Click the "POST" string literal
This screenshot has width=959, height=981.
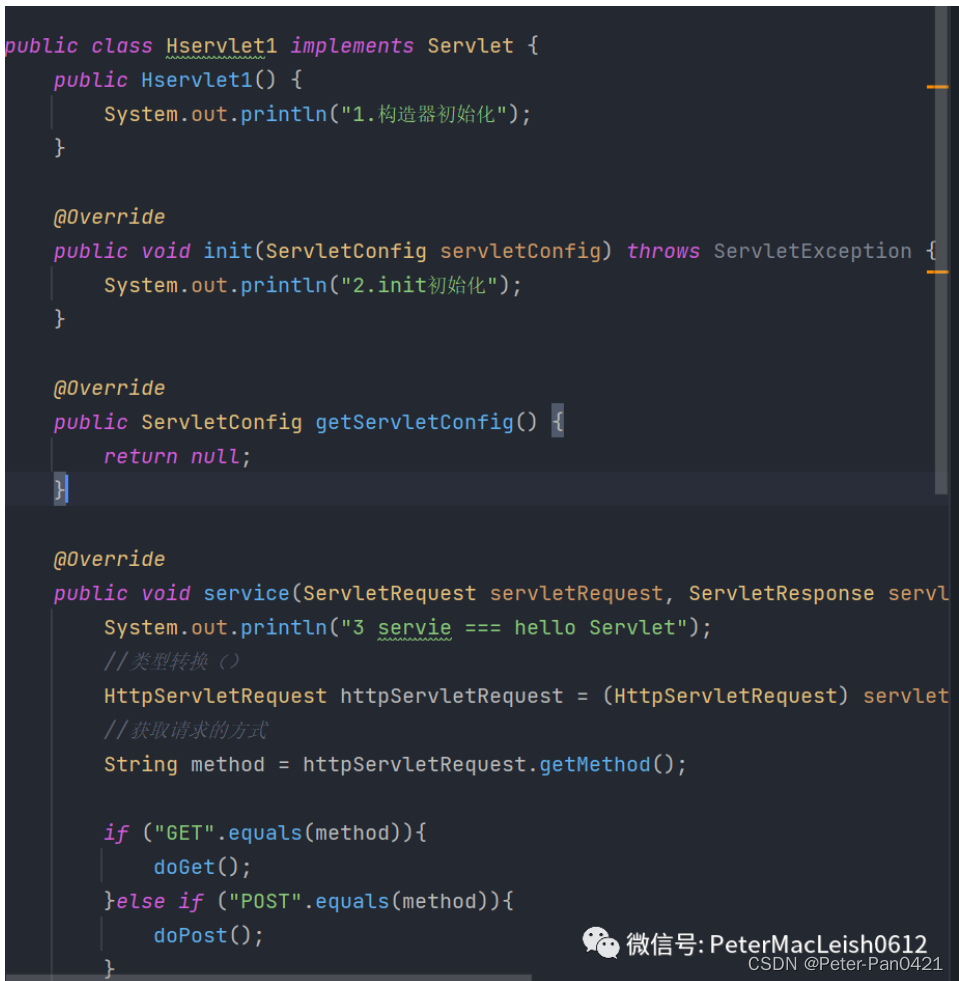click(x=265, y=902)
